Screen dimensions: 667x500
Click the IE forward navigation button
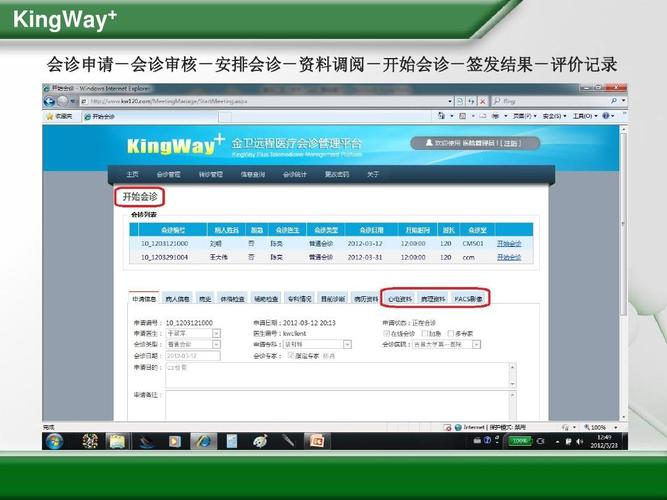[63, 101]
